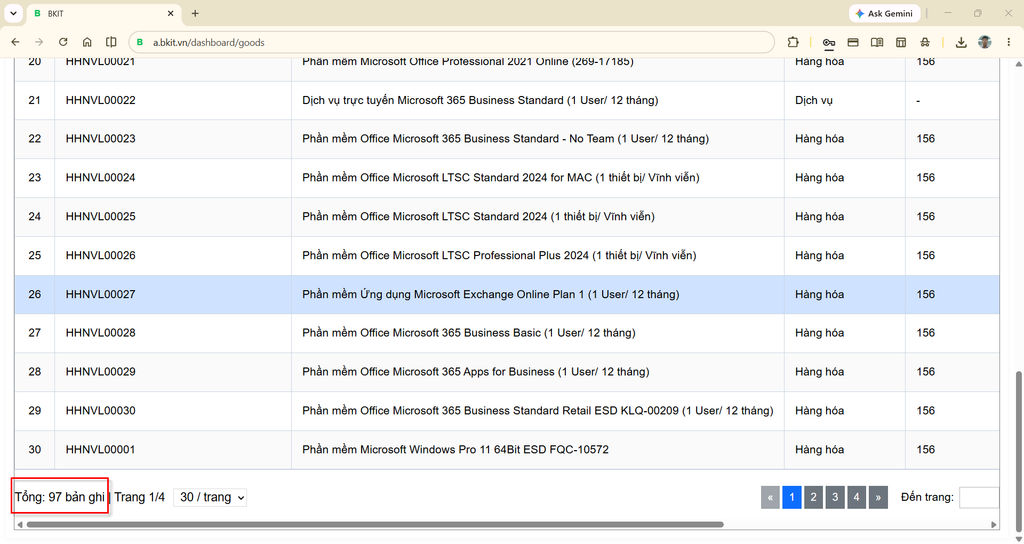1024x544 pixels.
Task: Open the payment methods card icon
Action: coord(853,42)
